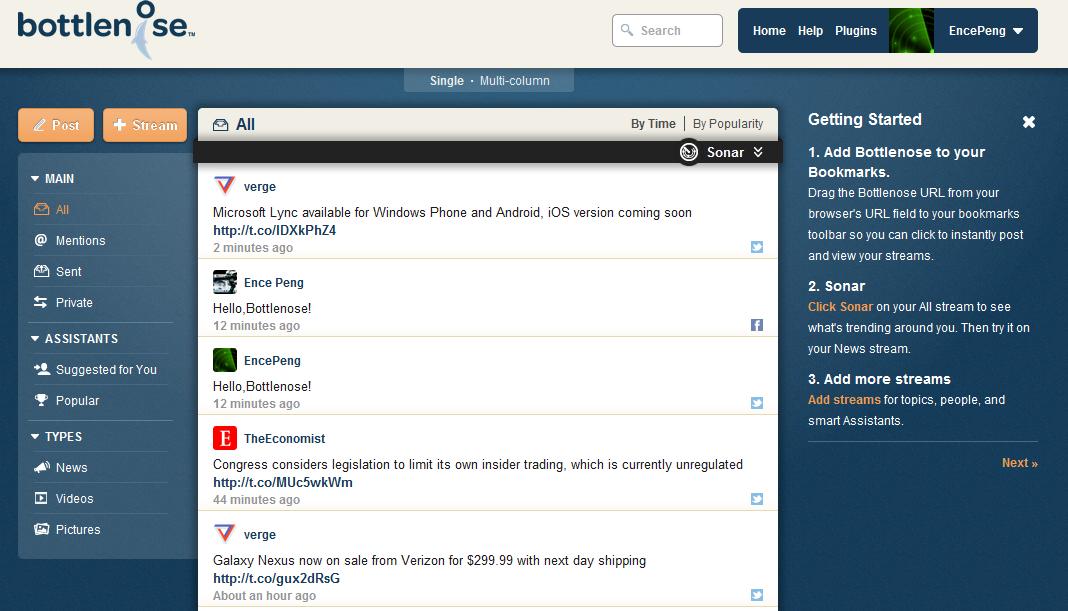Click Twitter icon on Galaxy Nexus post
The height and width of the screenshot is (611, 1068).
[x=757, y=595]
